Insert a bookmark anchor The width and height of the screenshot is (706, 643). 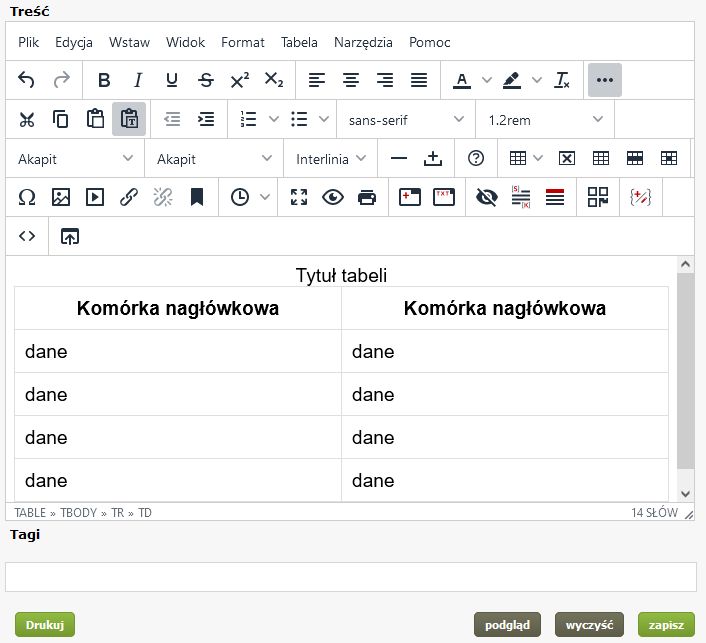pyautogui.click(x=197, y=197)
